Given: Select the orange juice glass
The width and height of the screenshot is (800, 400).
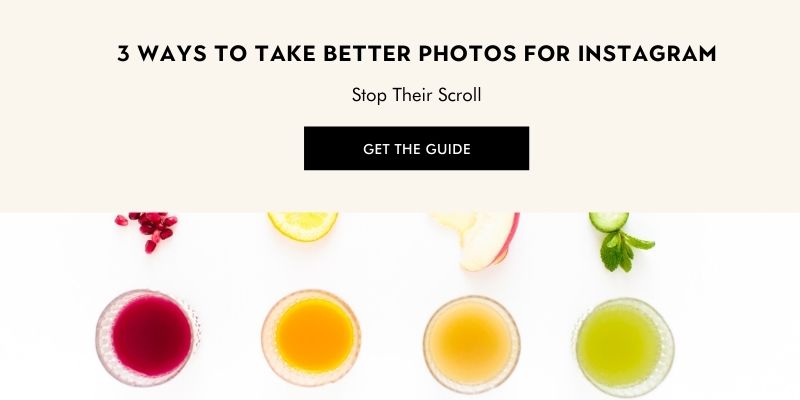Looking at the screenshot, I should pos(311,337).
